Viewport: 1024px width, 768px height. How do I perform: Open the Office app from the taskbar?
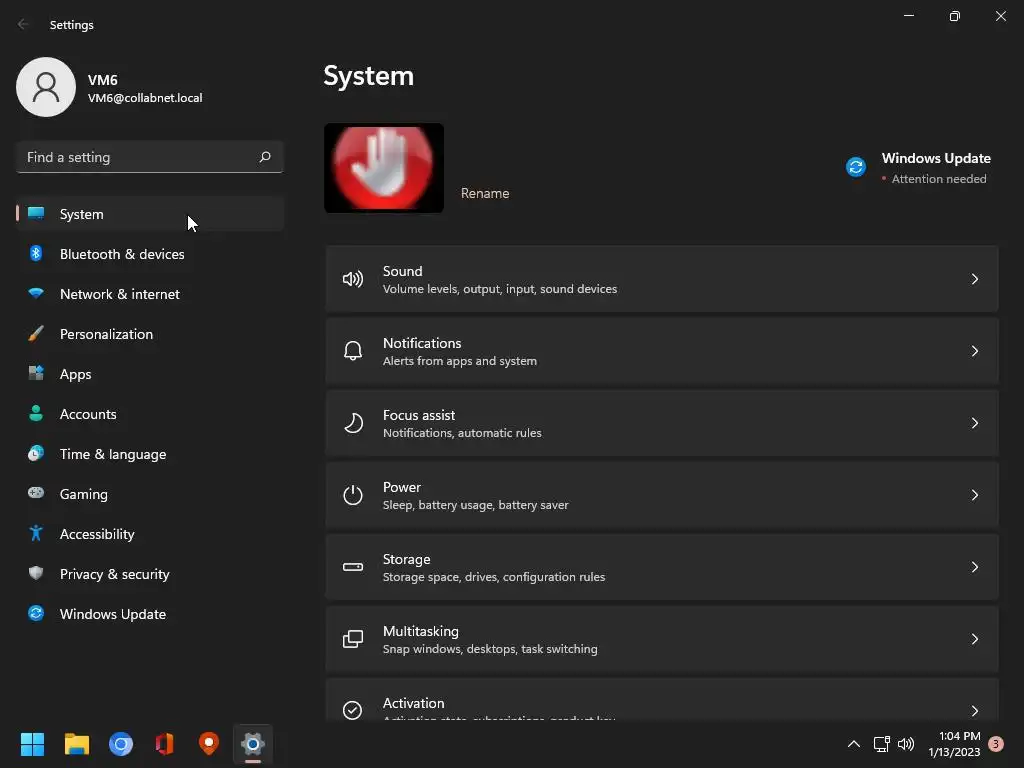coord(165,744)
